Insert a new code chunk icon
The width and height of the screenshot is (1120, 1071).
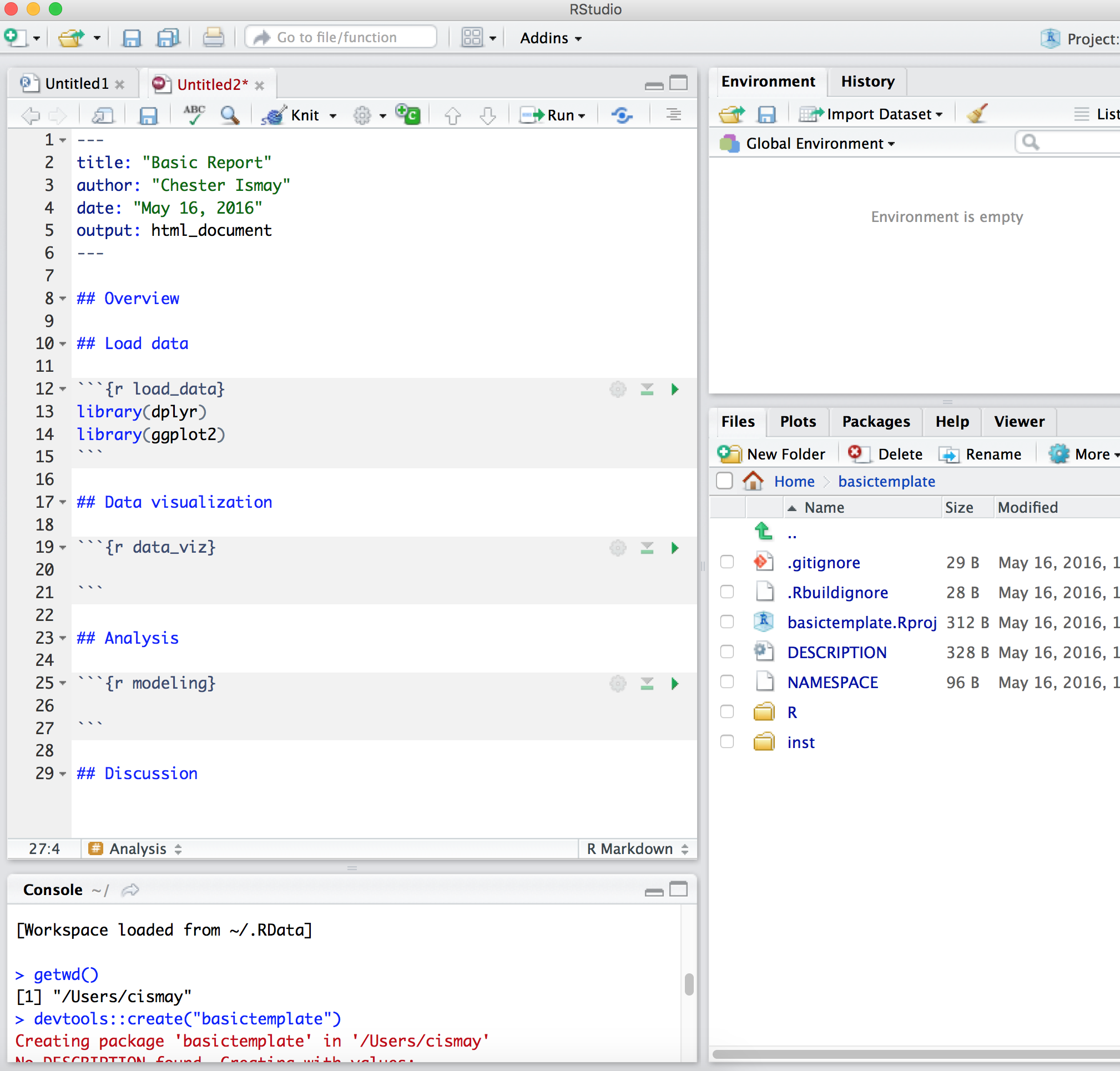(x=407, y=115)
